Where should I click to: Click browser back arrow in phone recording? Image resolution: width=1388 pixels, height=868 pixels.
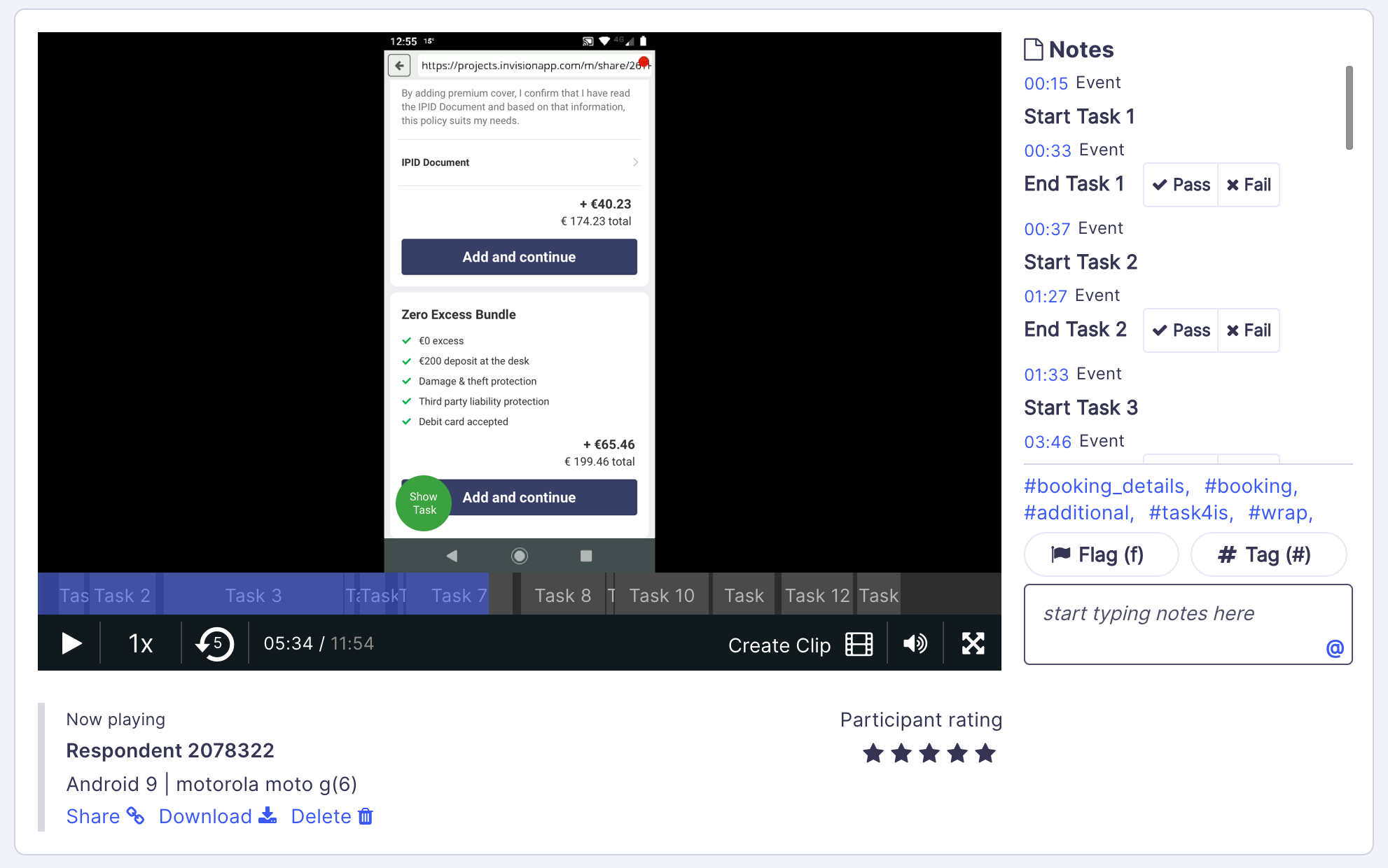click(399, 65)
